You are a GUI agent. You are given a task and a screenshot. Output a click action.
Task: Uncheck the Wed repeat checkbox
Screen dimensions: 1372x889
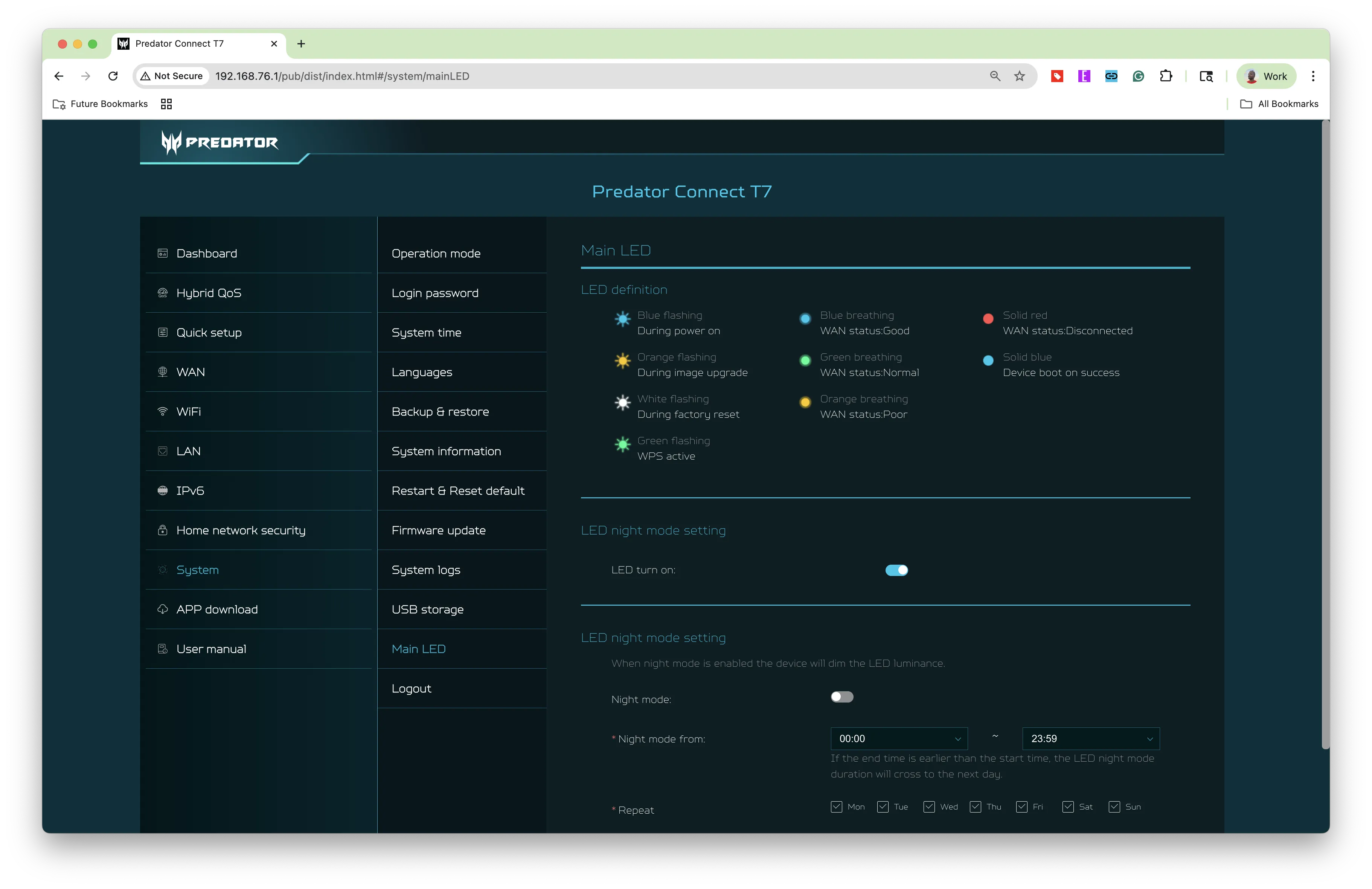pyautogui.click(x=929, y=807)
